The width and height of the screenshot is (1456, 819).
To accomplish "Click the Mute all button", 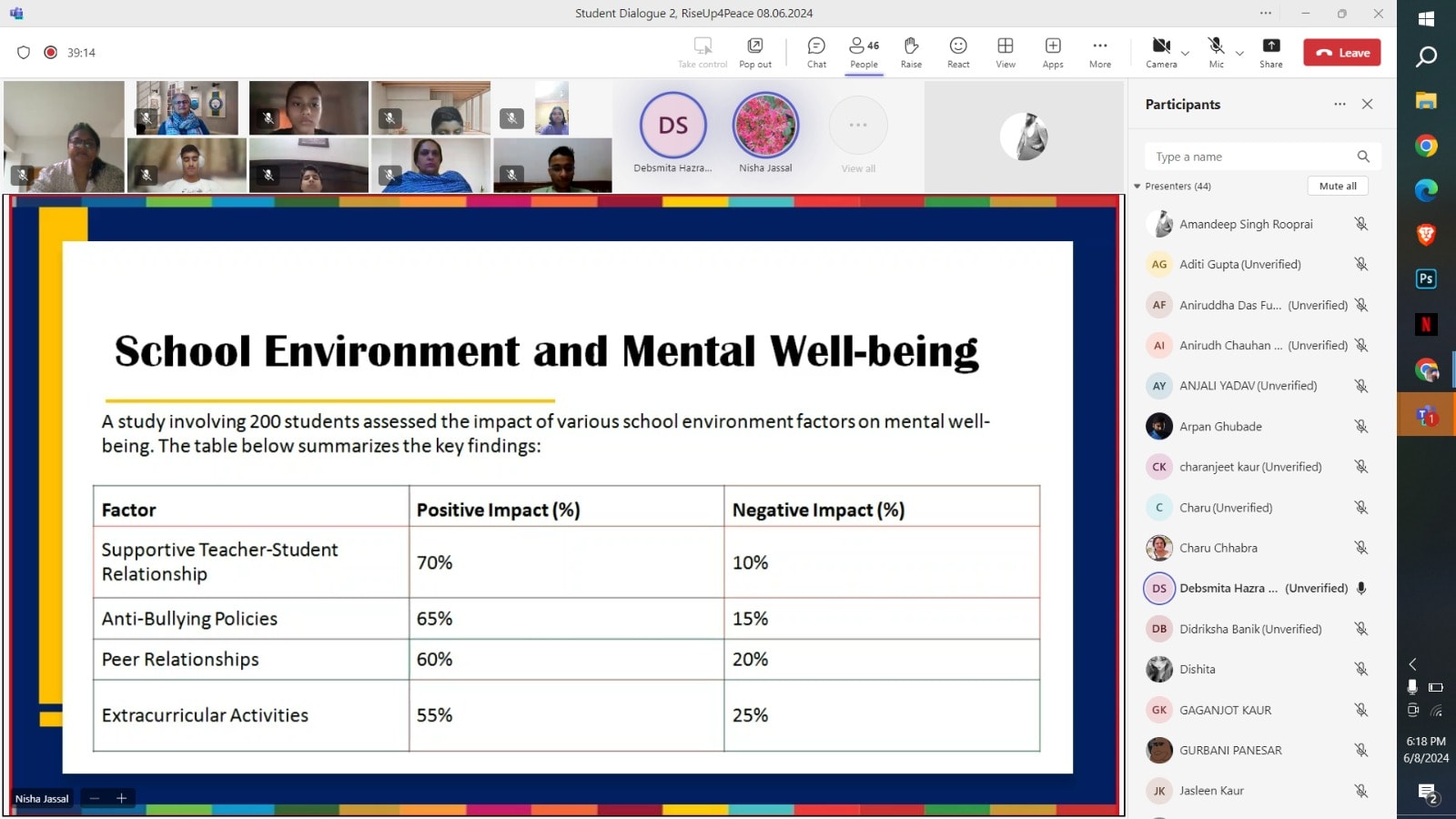I will pos(1338,186).
